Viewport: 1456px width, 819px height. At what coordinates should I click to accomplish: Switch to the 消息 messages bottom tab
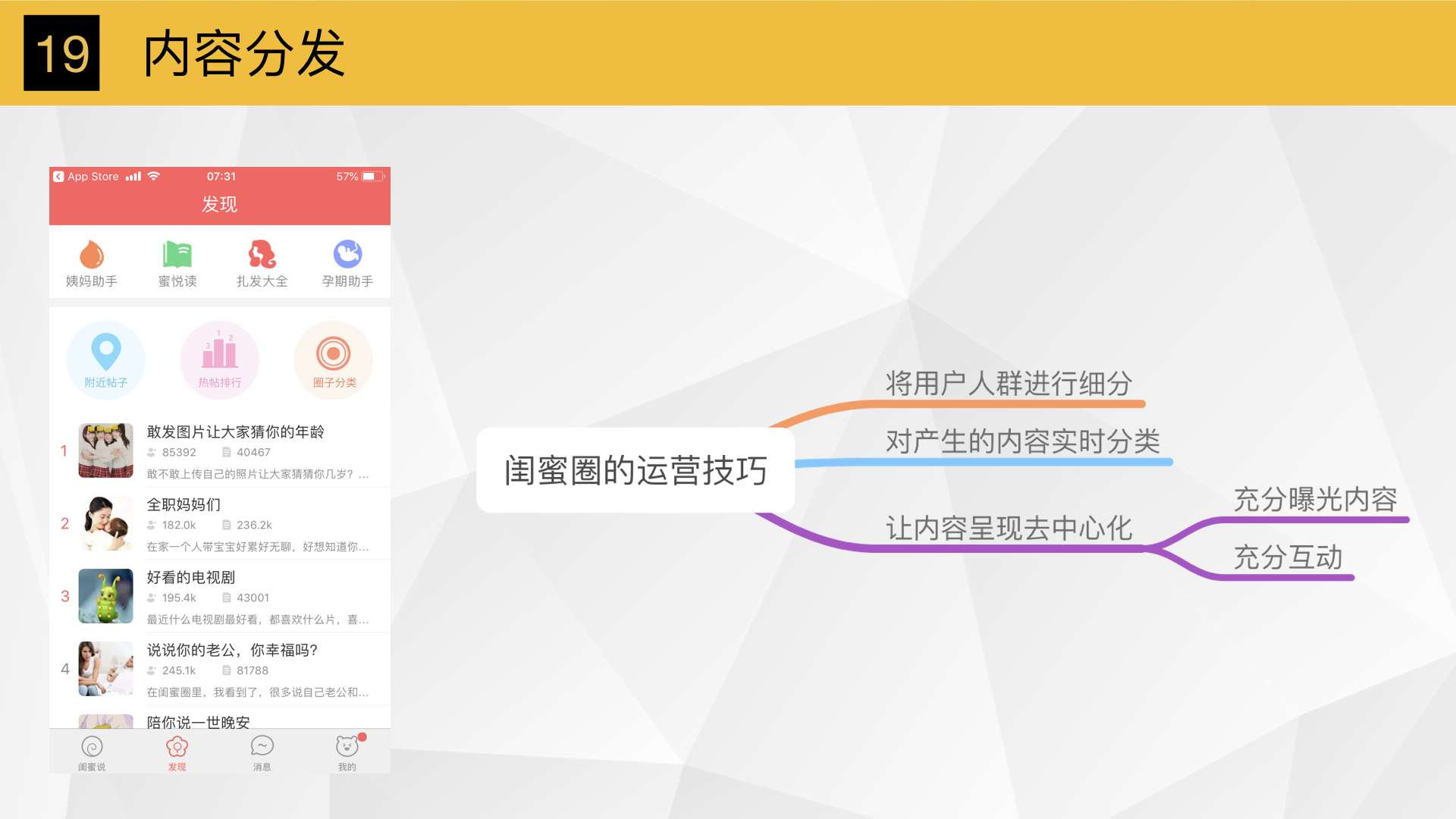coord(262,753)
